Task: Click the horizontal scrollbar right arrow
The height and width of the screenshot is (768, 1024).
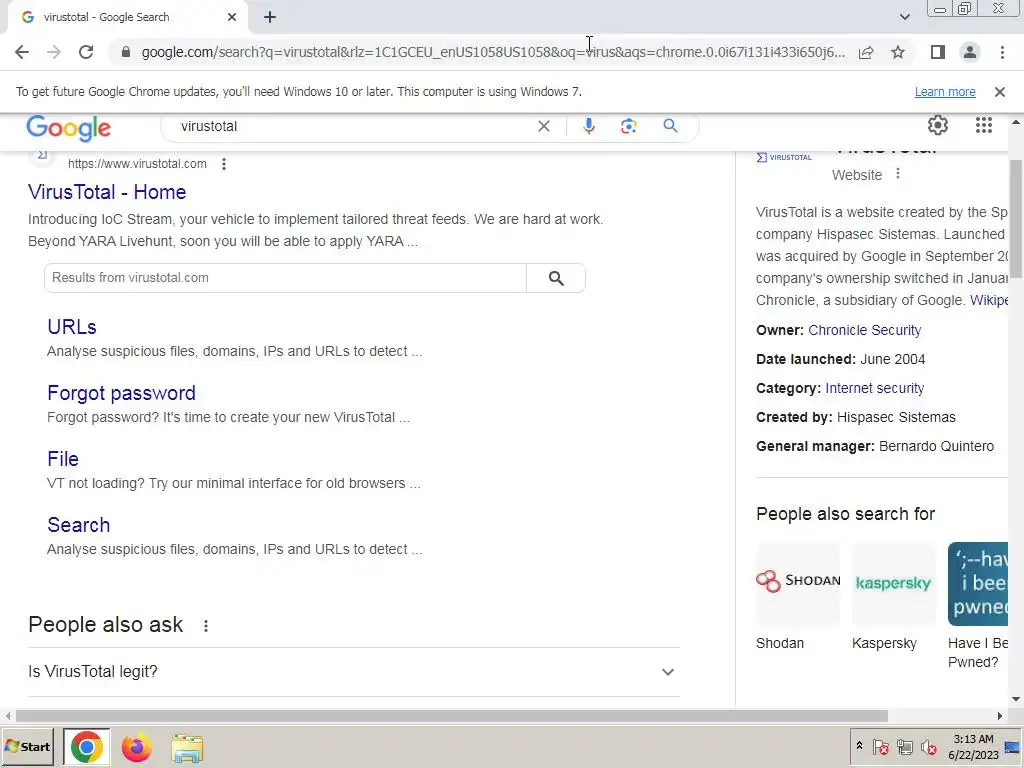Action: 1000,716
